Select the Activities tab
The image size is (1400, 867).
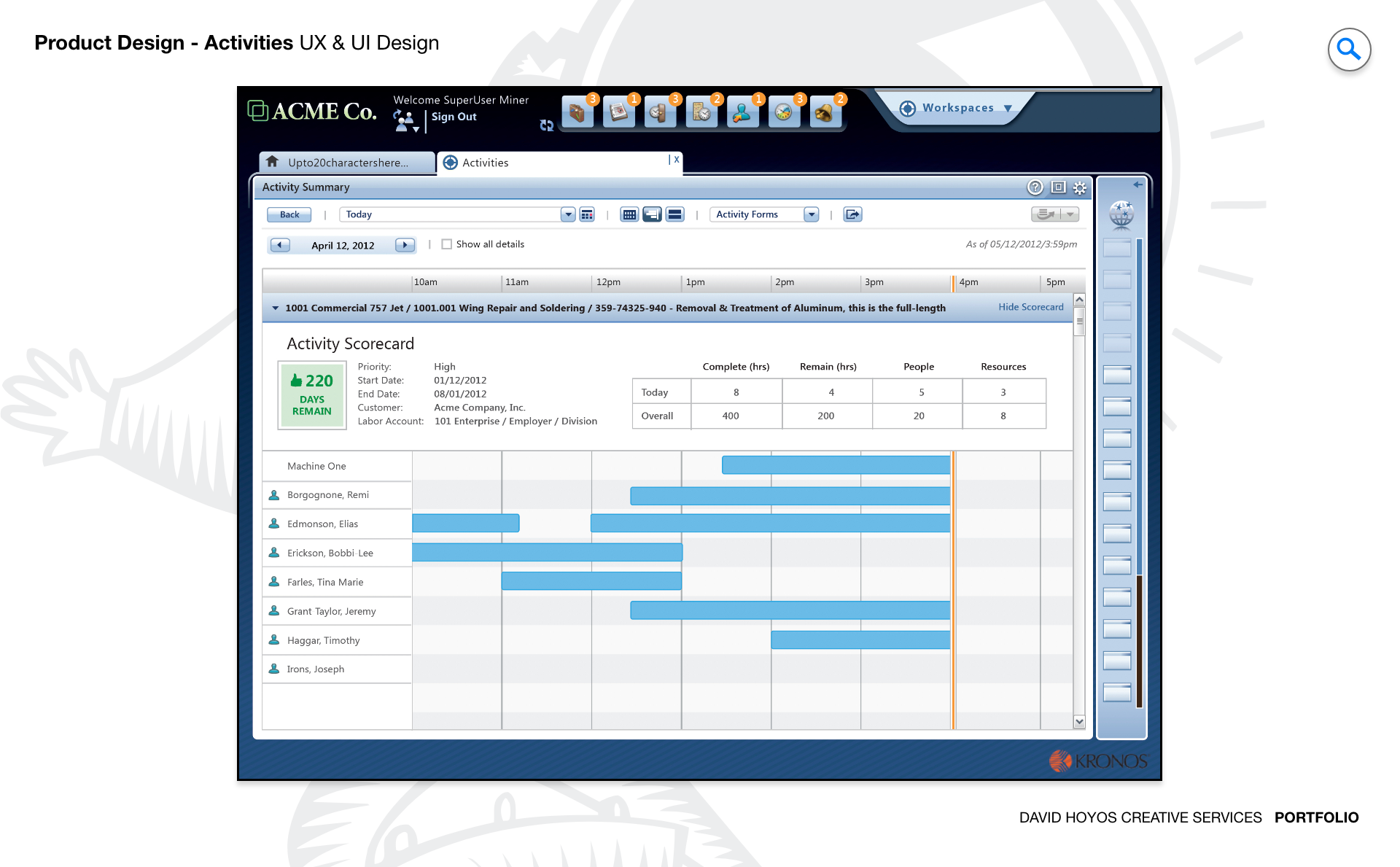(x=559, y=163)
